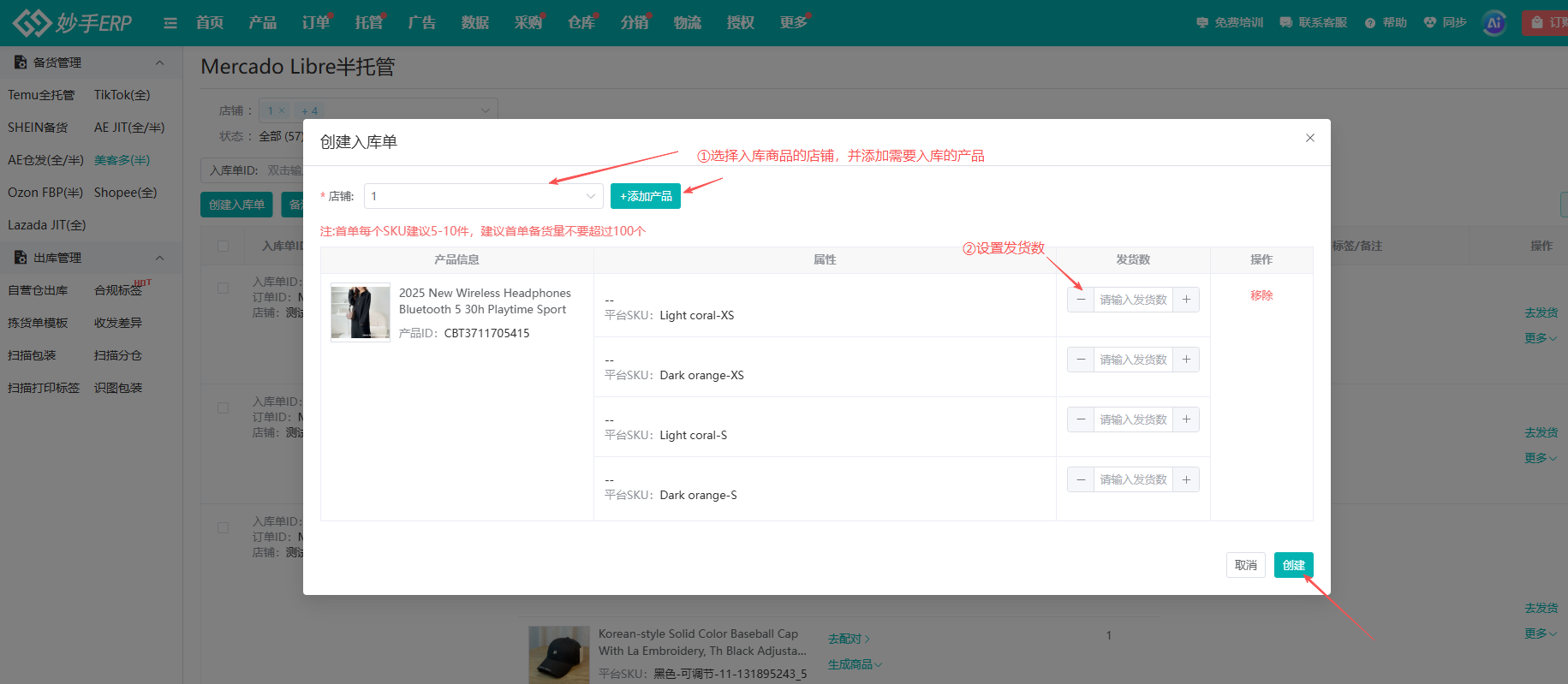Collapse the 出库管理 sidebar section
The height and width of the screenshot is (684, 1568).
tap(159, 258)
